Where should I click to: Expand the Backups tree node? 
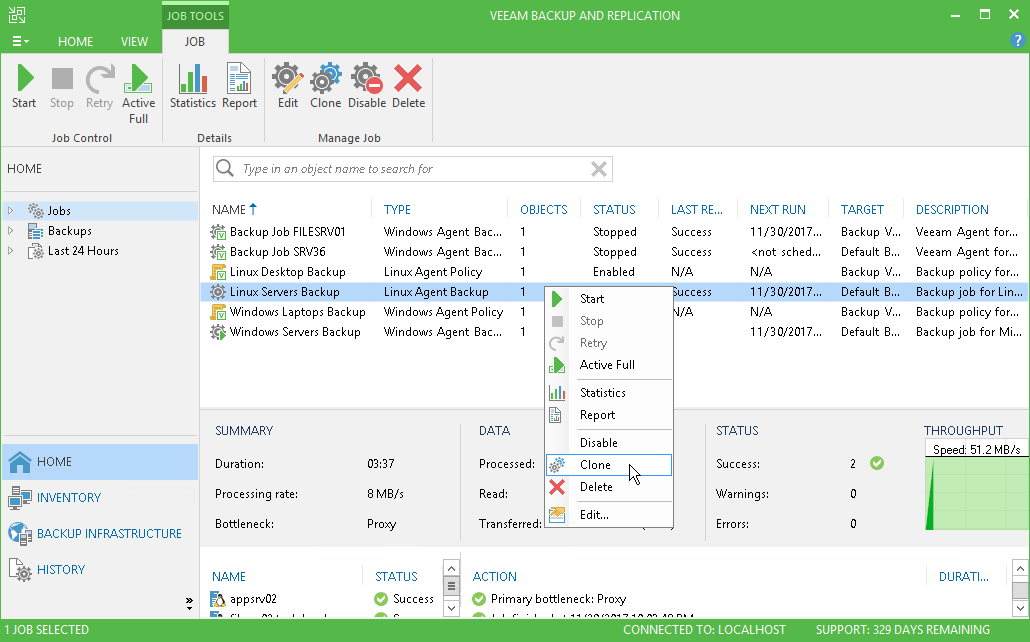pos(11,231)
